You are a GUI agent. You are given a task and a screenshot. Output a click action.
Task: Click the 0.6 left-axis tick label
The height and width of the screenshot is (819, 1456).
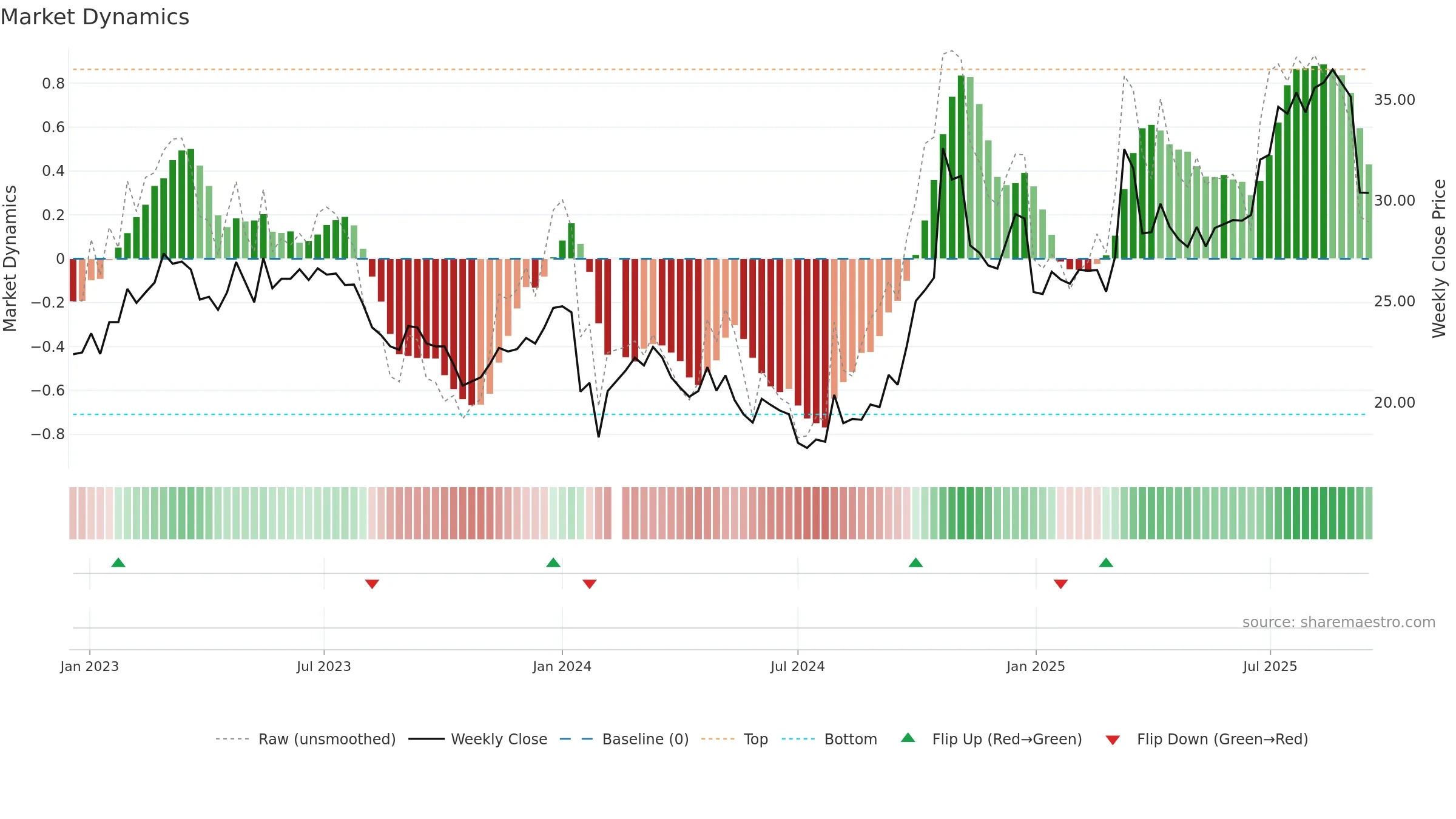(x=53, y=127)
